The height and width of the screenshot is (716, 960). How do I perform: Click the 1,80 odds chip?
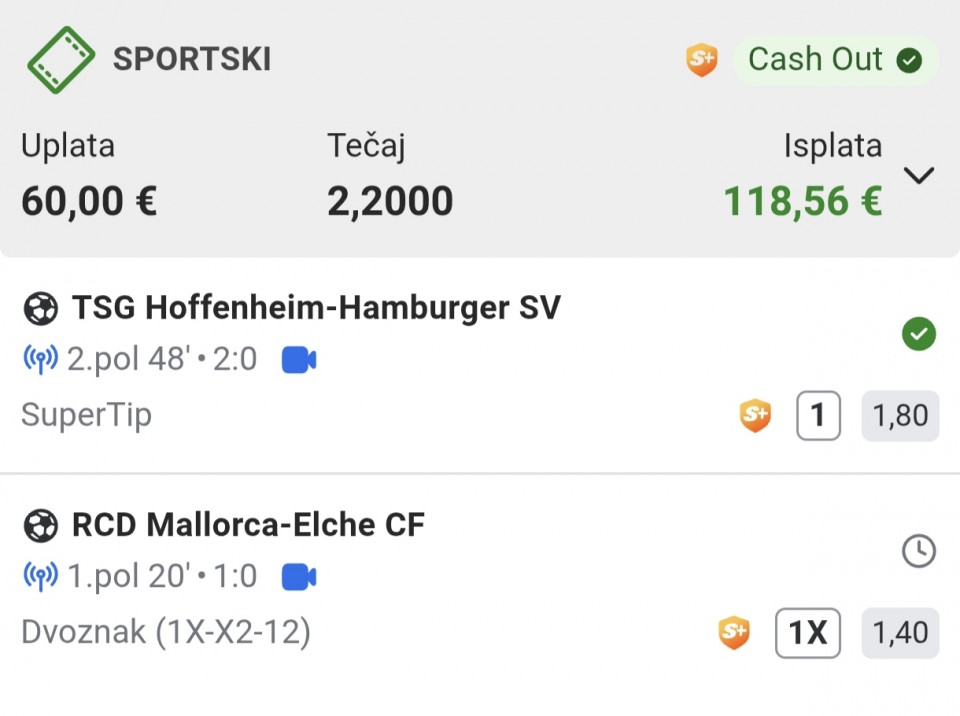900,415
